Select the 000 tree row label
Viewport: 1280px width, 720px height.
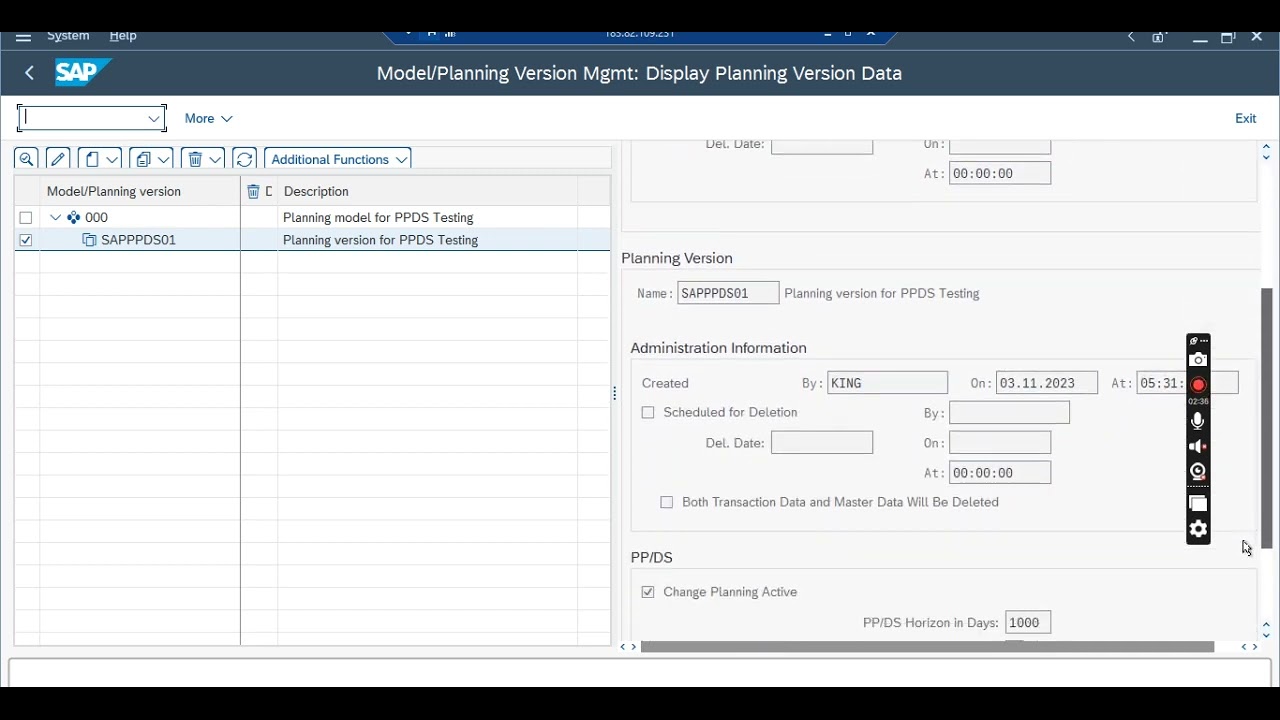[x=96, y=217]
